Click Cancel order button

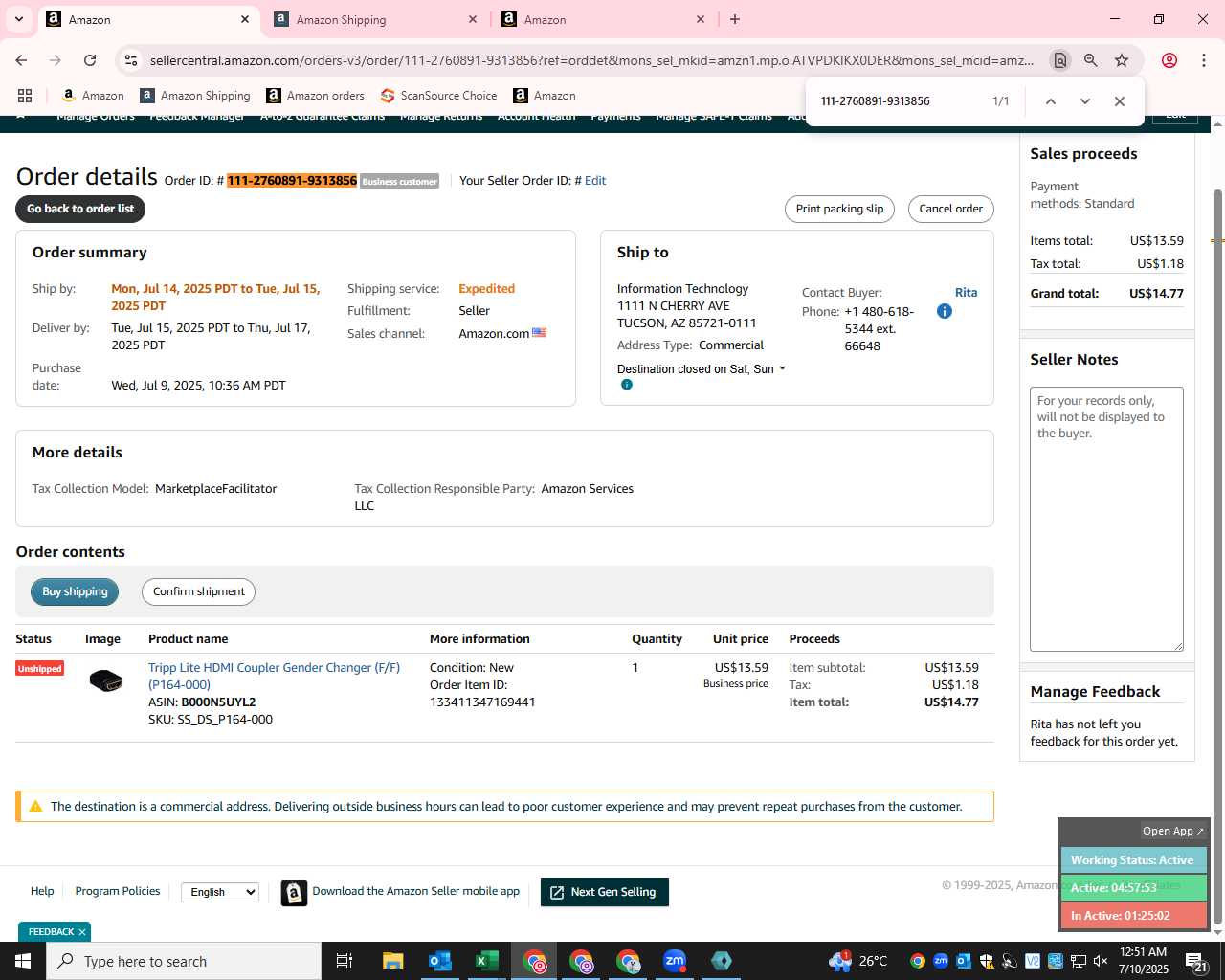[x=950, y=209]
